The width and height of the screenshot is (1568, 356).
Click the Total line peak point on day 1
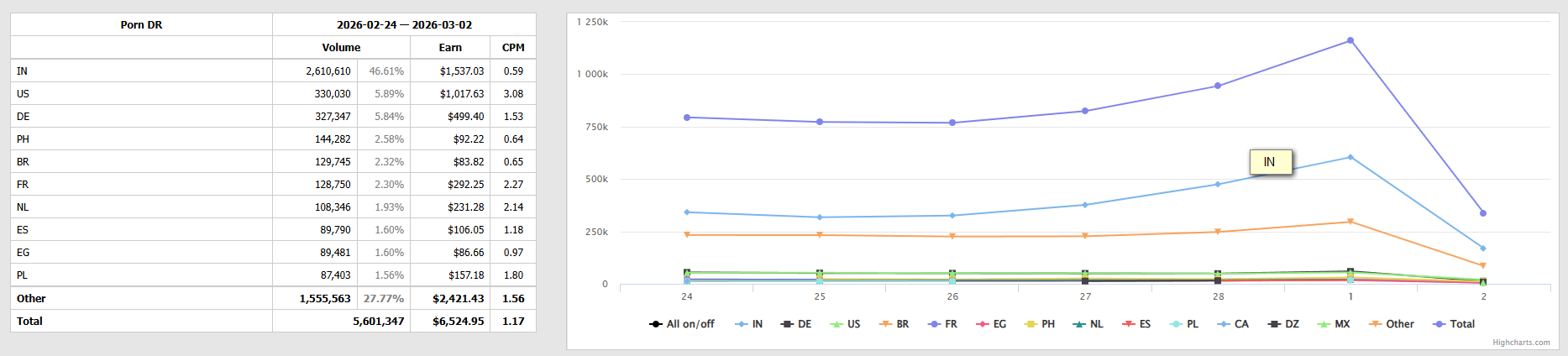(x=1350, y=40)
